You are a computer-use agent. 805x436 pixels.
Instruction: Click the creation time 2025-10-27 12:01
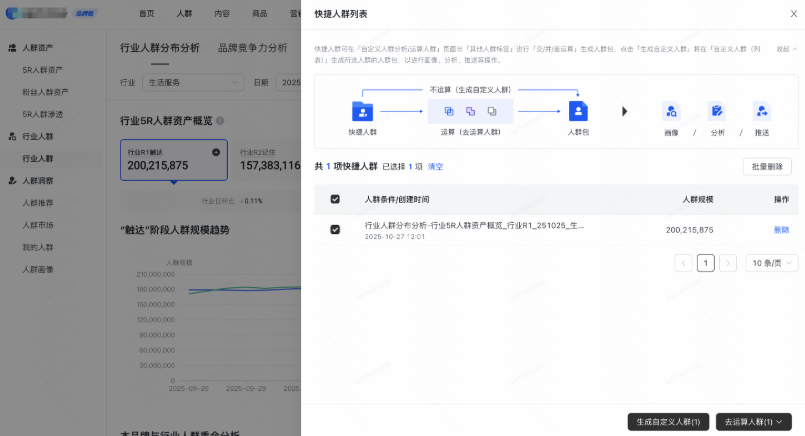tap(395, 237)
